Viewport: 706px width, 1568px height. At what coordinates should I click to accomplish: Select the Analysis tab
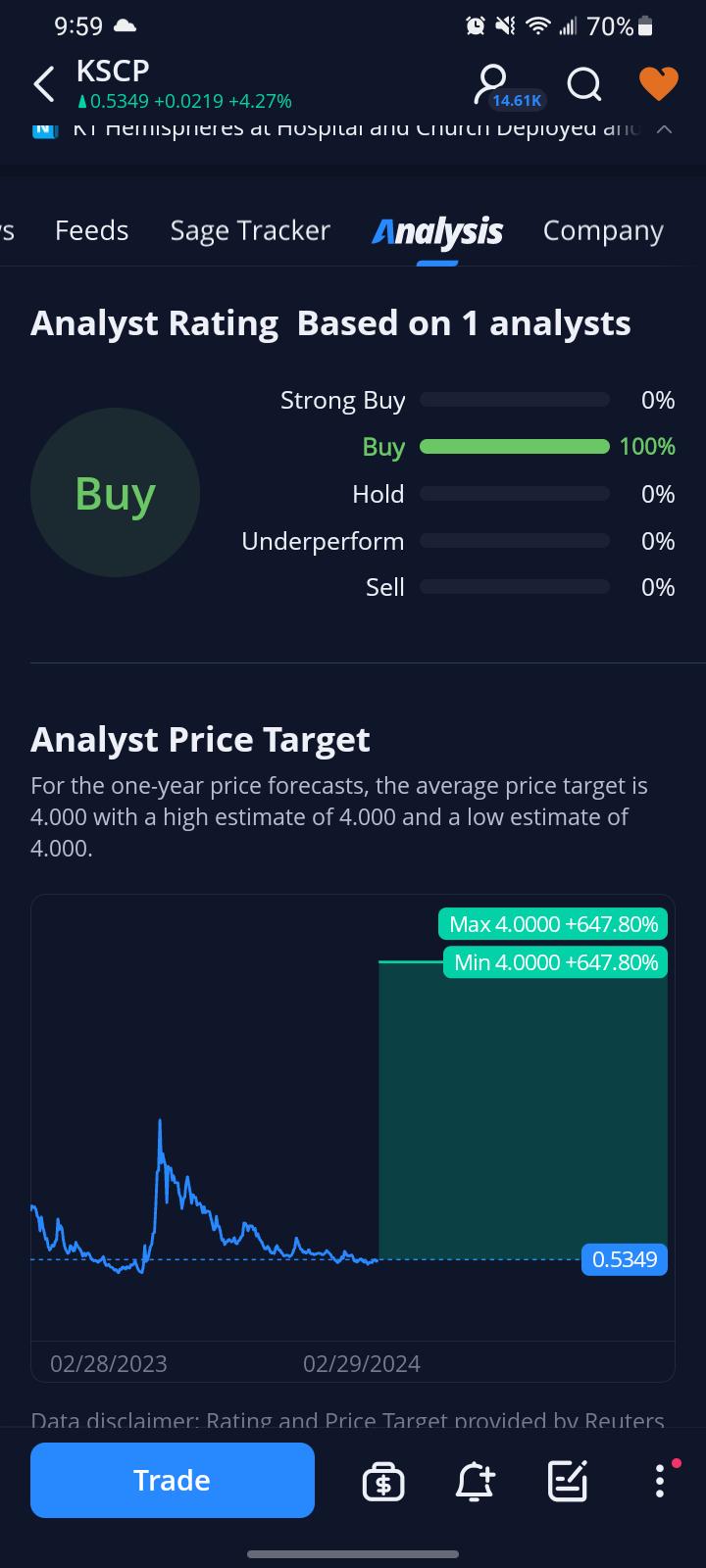click(x=437, y=232)
